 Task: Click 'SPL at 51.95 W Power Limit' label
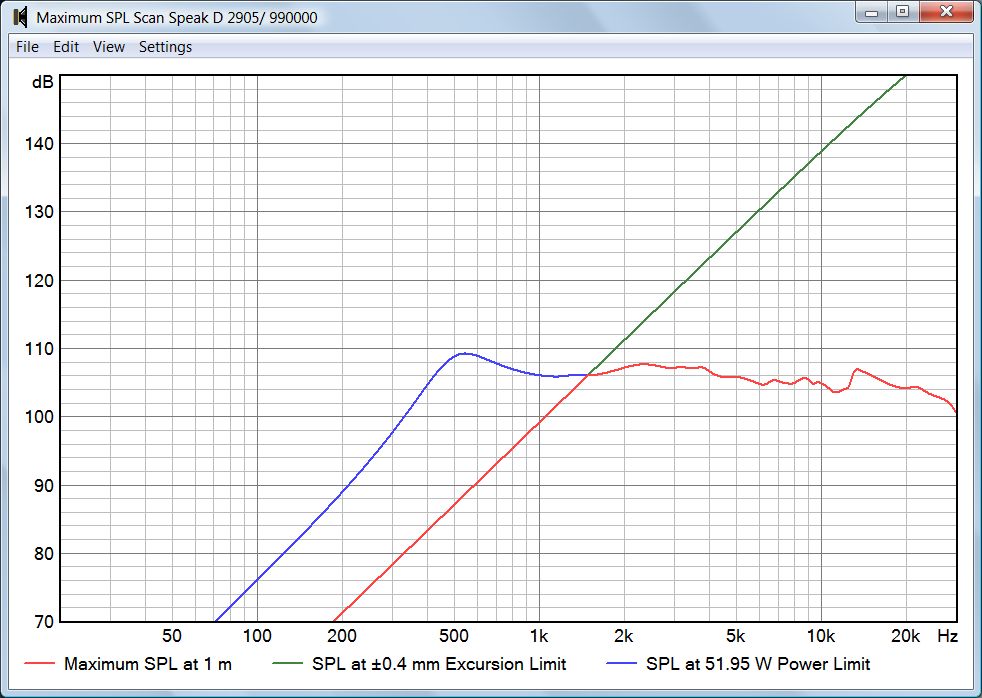point(758,664)
